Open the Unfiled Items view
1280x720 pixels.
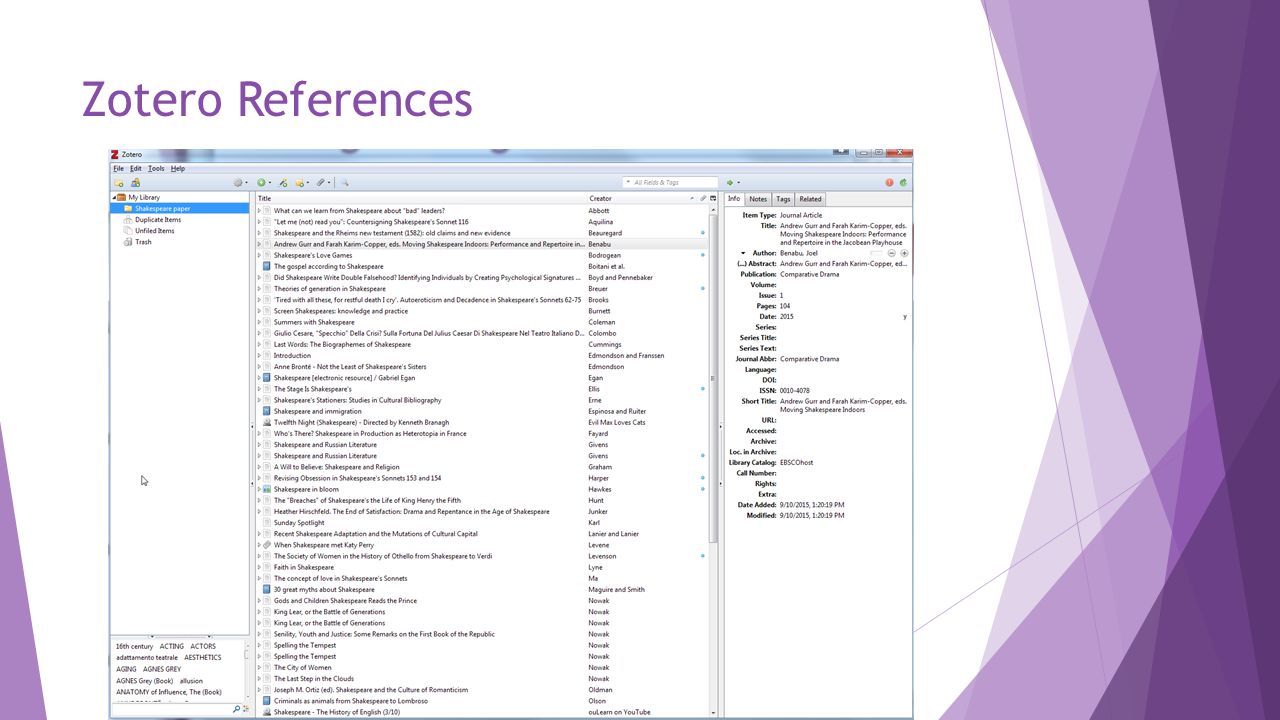(x=154, y=231)
